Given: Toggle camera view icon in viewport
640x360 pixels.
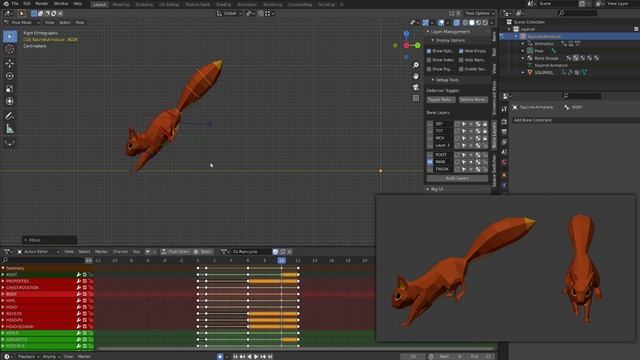Looking at the screenshot, I should [416, 87].
